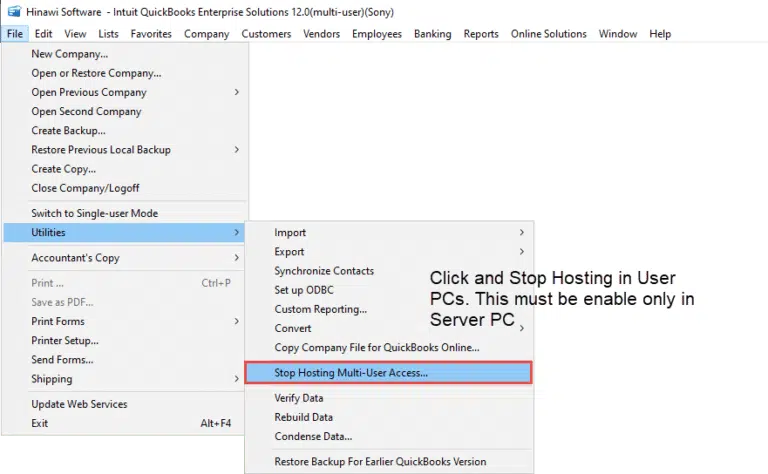Image resolution: width=768 pixels, height=474 pixels.
Task: Select Close Company/Logoff
Action: pyautogui.click(x=124, y=188)
